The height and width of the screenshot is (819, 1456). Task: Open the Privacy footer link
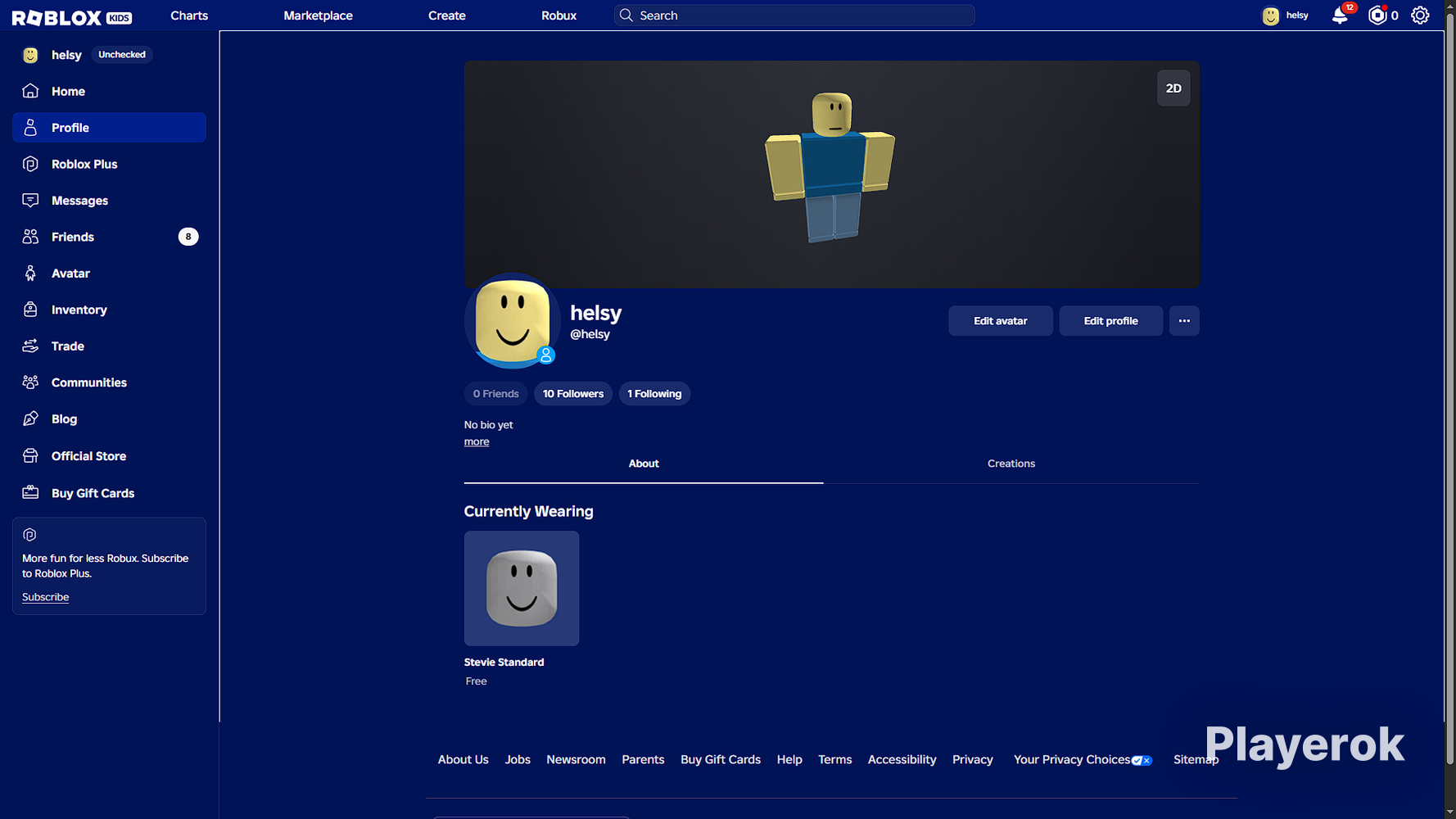973,760
